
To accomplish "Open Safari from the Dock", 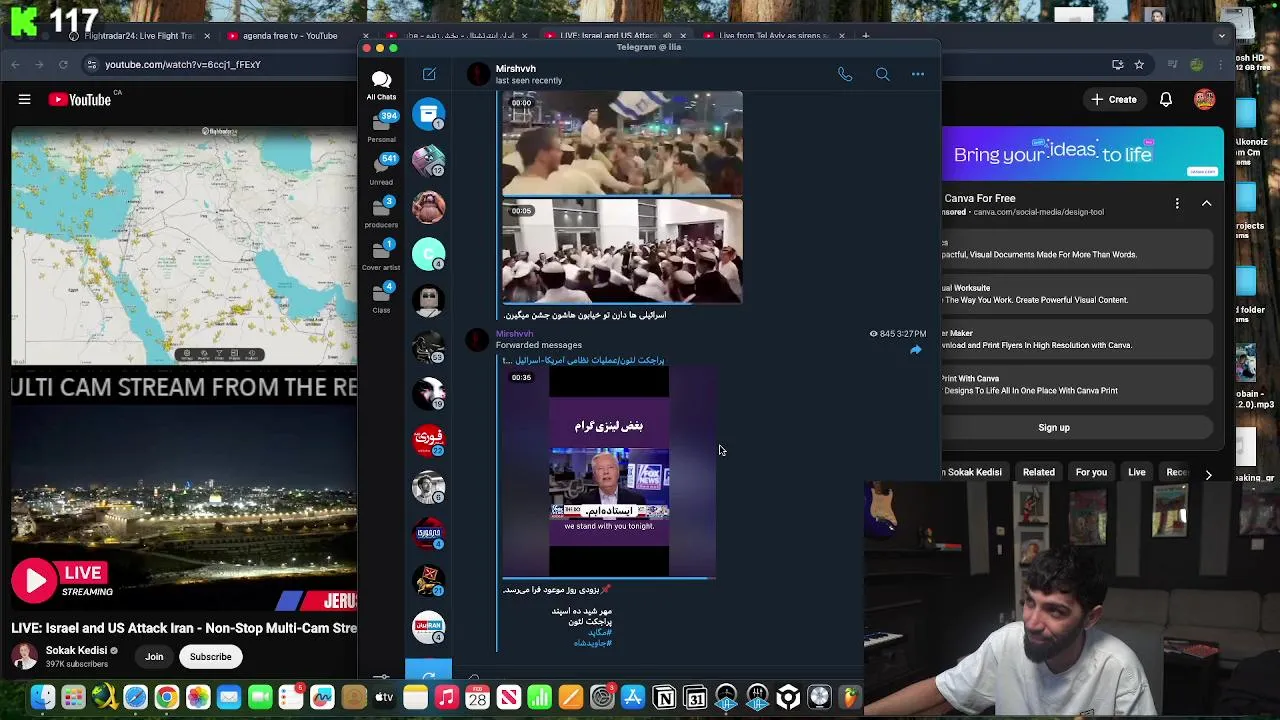I will pyautogui.click(x=135, y=697).
